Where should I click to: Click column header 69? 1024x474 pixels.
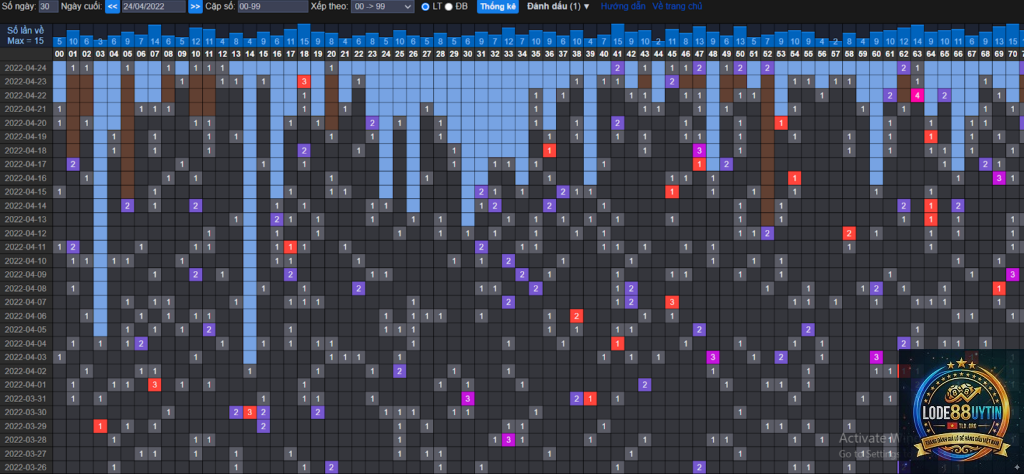click(x=999, y=54)
